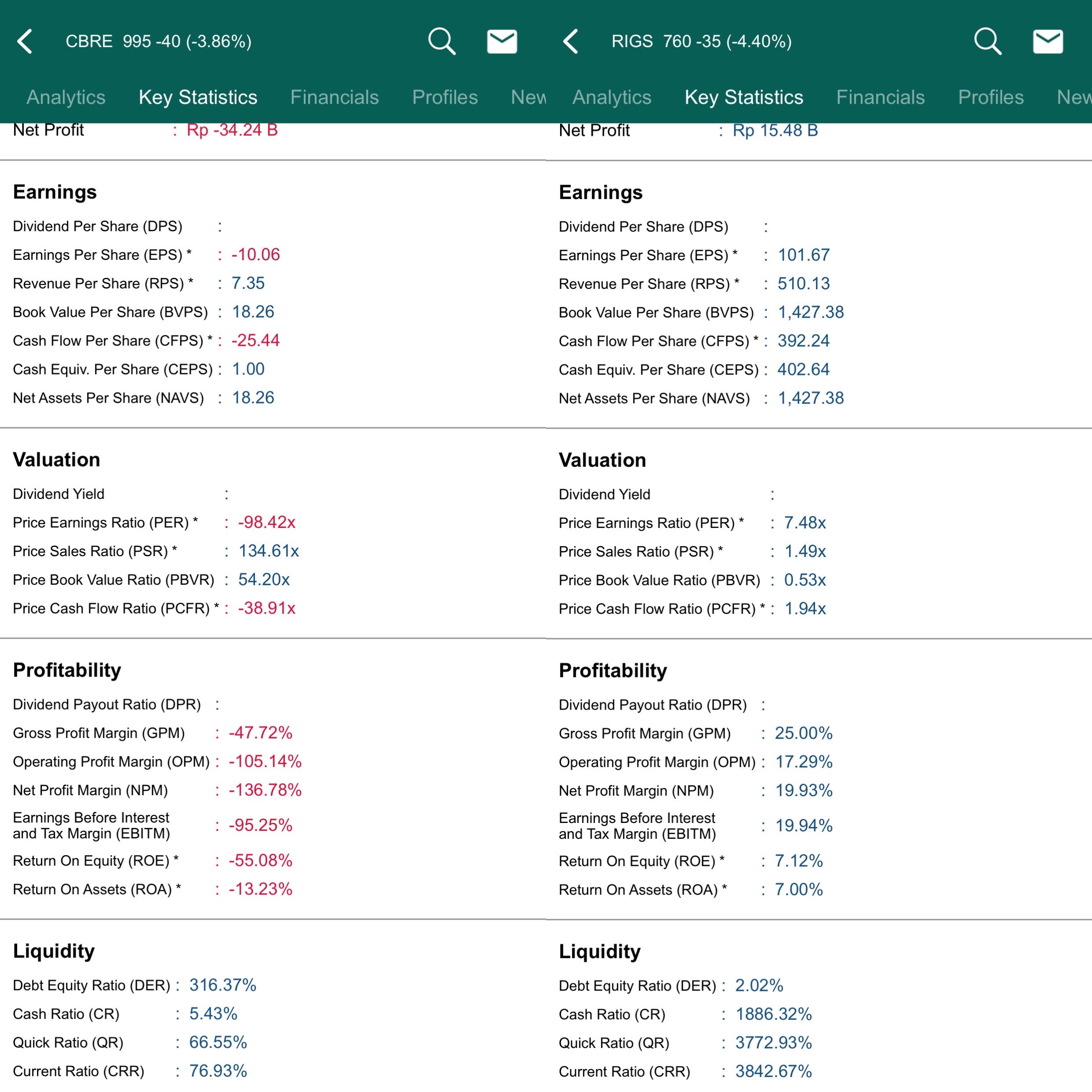Tap back arrow on RIGS screen
Image resolution: width=1092 pixels, height=1092 pixels.
click(x=571, y=41)
